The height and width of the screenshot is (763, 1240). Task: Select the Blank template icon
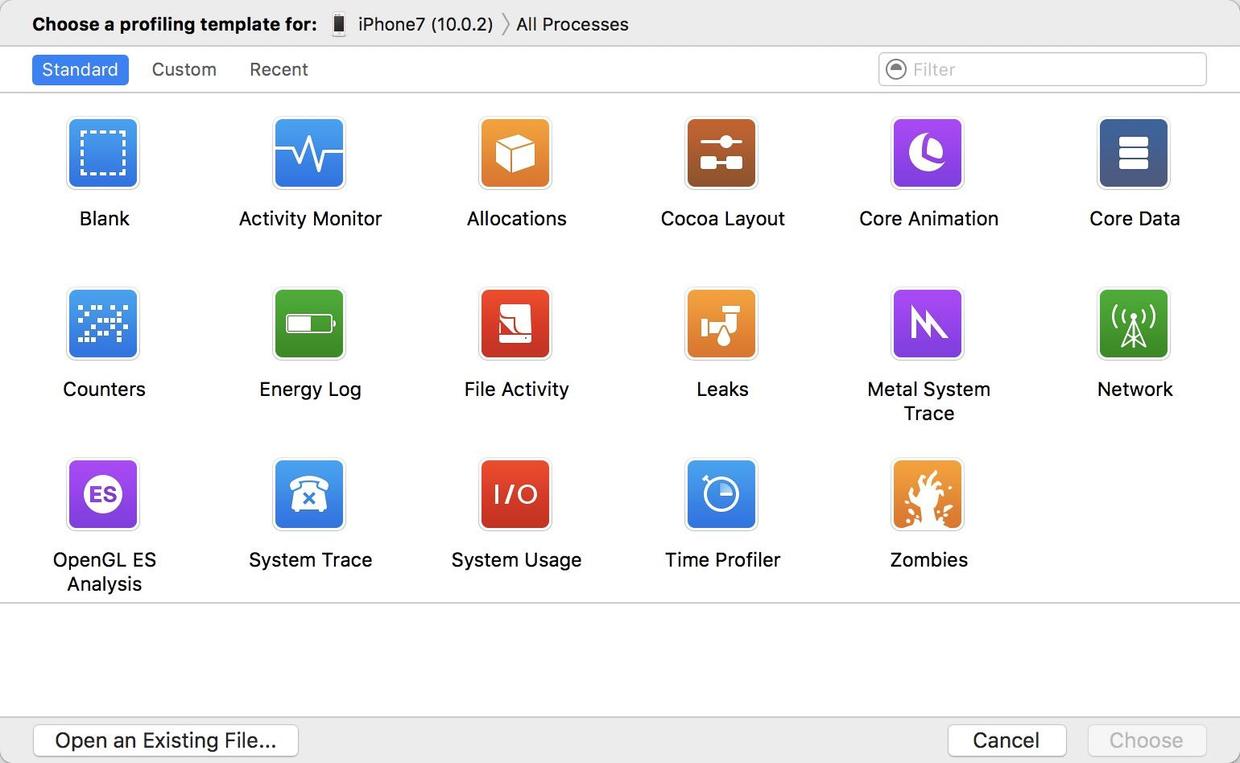click(103, 153)
